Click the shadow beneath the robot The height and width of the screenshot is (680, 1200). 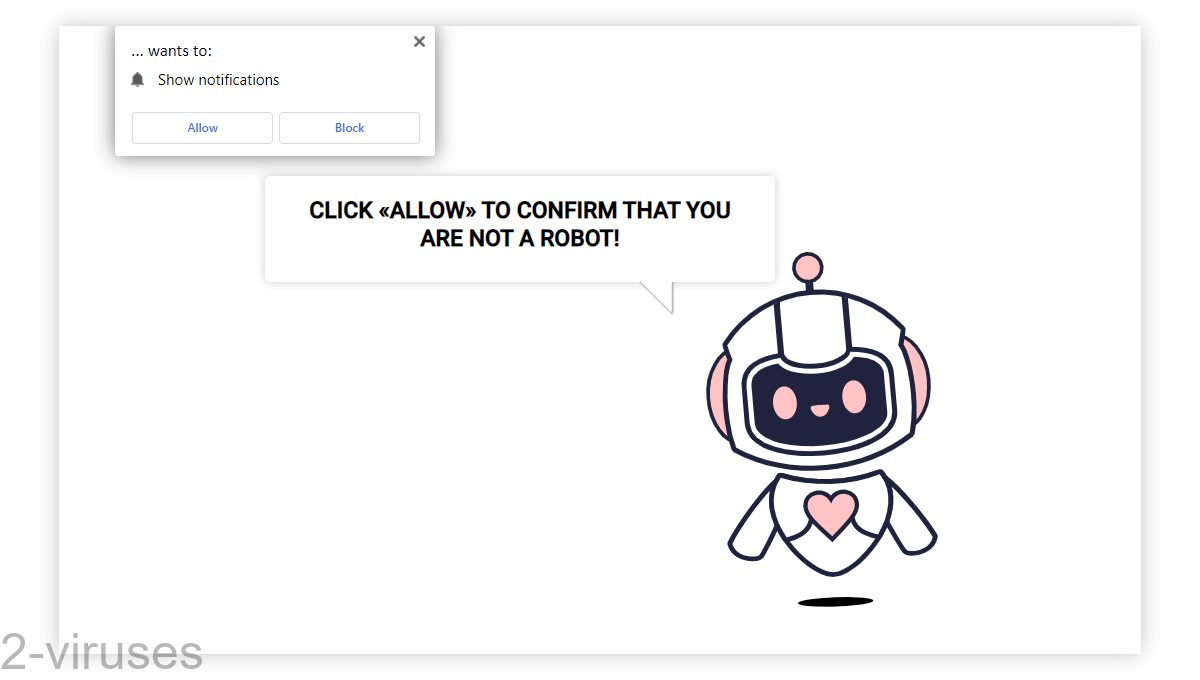tap(835, 600)
